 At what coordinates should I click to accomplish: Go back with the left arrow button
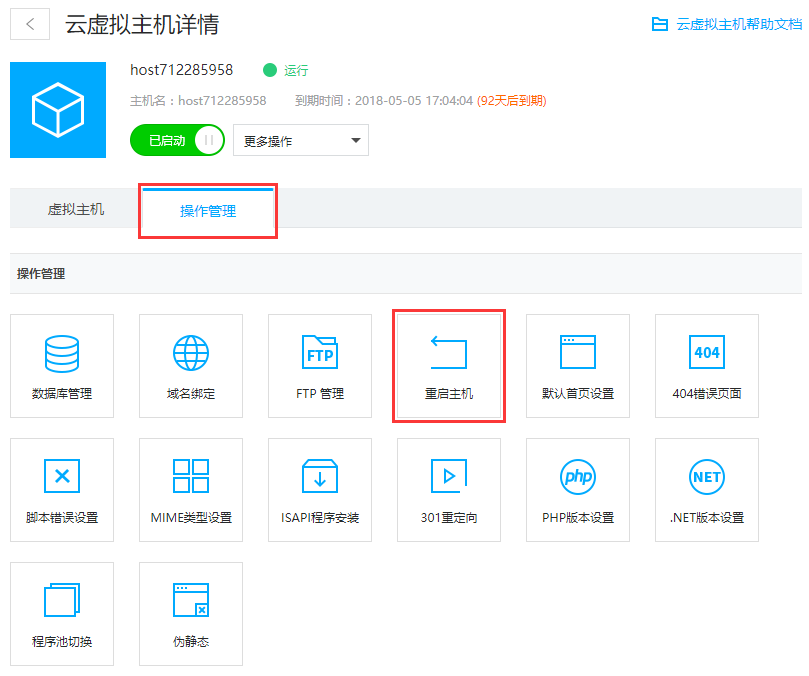(30, 24)
